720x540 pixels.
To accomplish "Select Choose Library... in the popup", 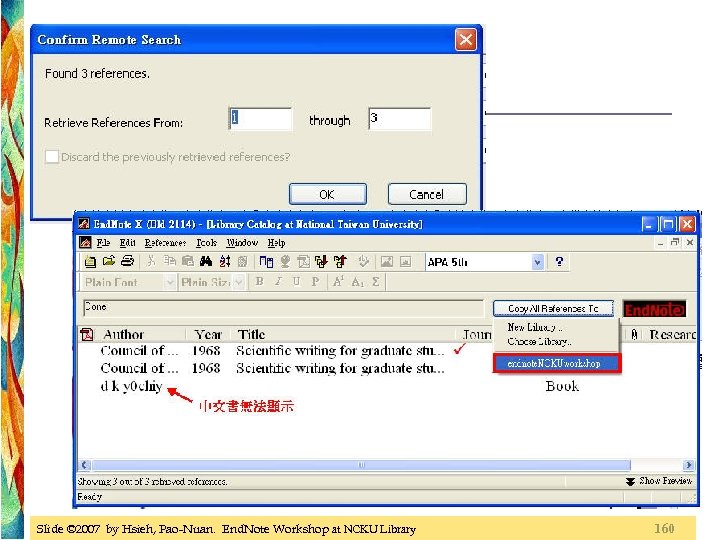I will point(540,342).
